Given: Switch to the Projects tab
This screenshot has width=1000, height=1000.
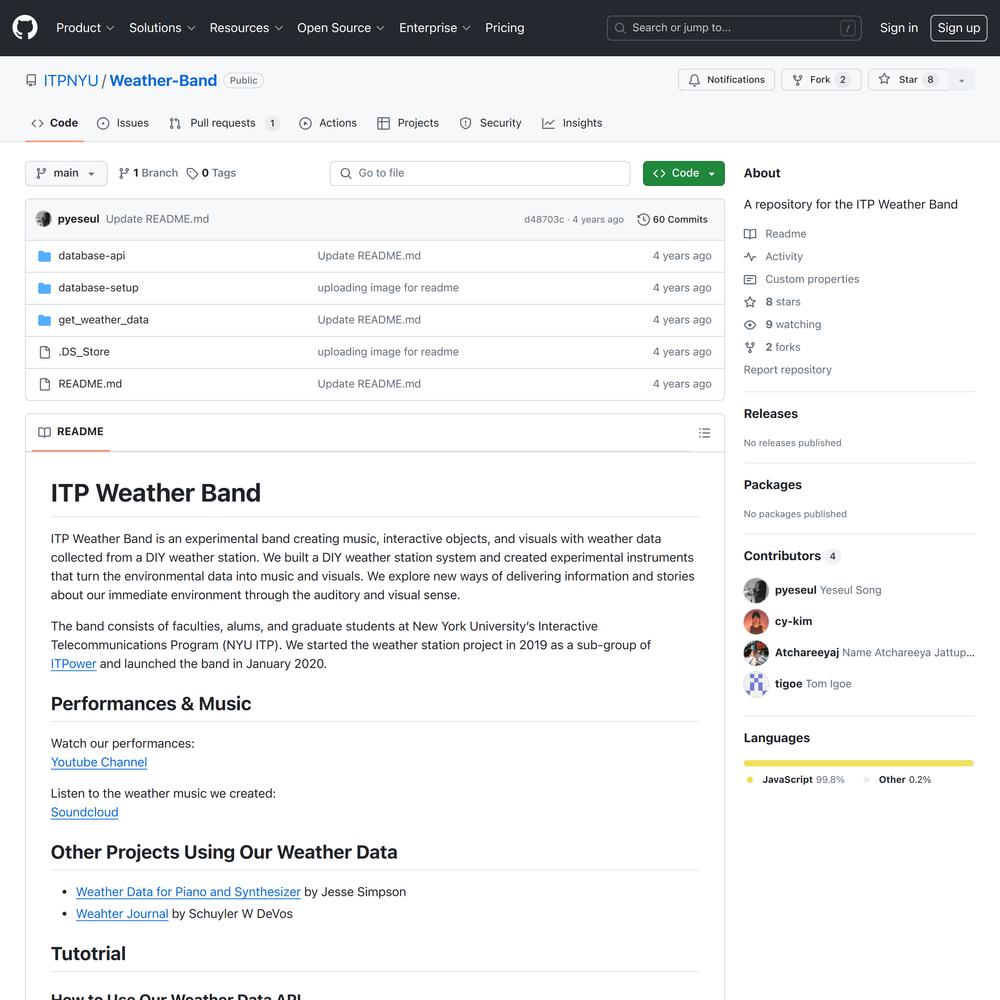Looking at the screenshot, I should [x=408, y=123].
